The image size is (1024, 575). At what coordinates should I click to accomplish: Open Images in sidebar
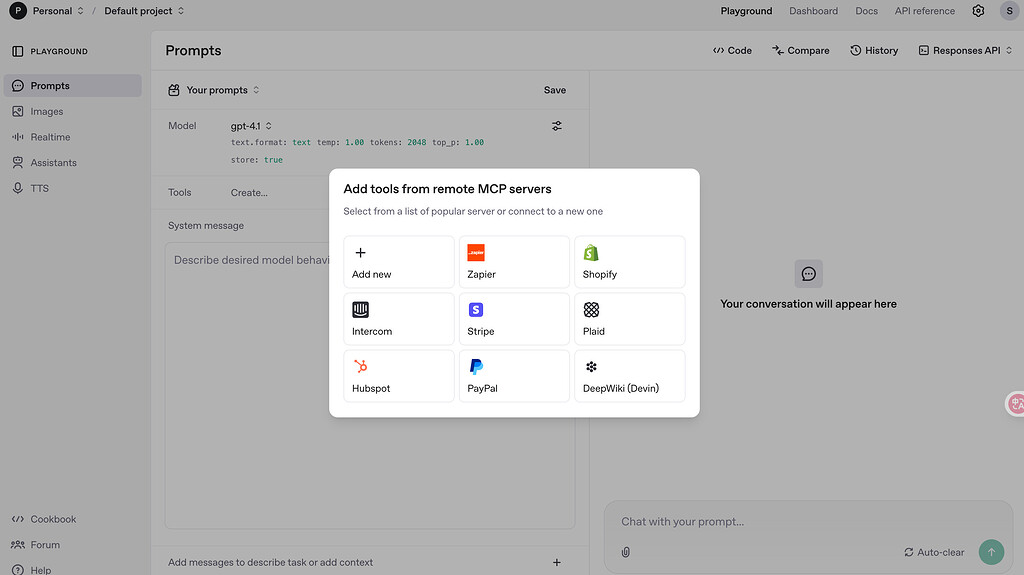[x=72, y=112]
